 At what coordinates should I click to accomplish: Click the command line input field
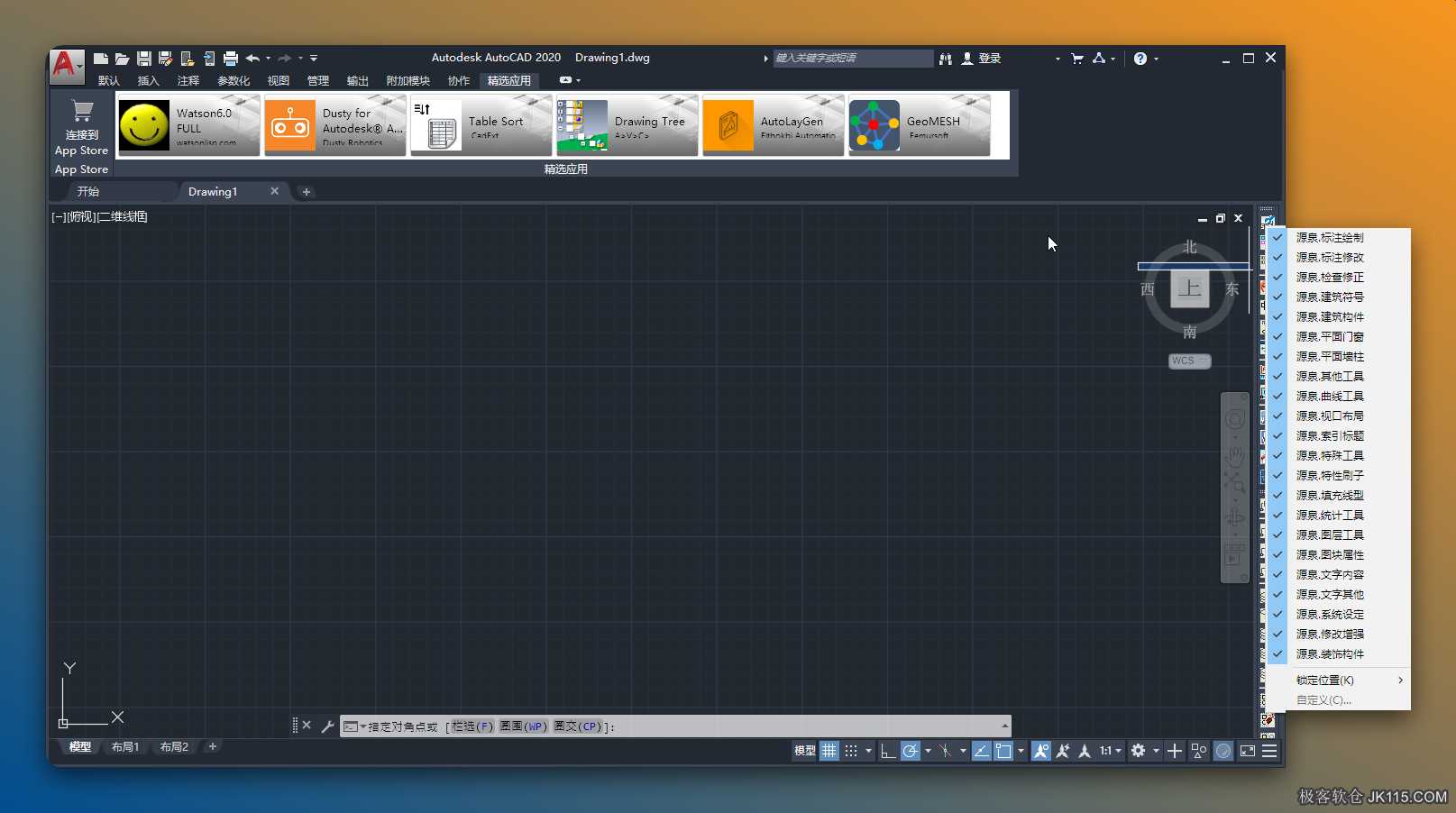point(674,726)
